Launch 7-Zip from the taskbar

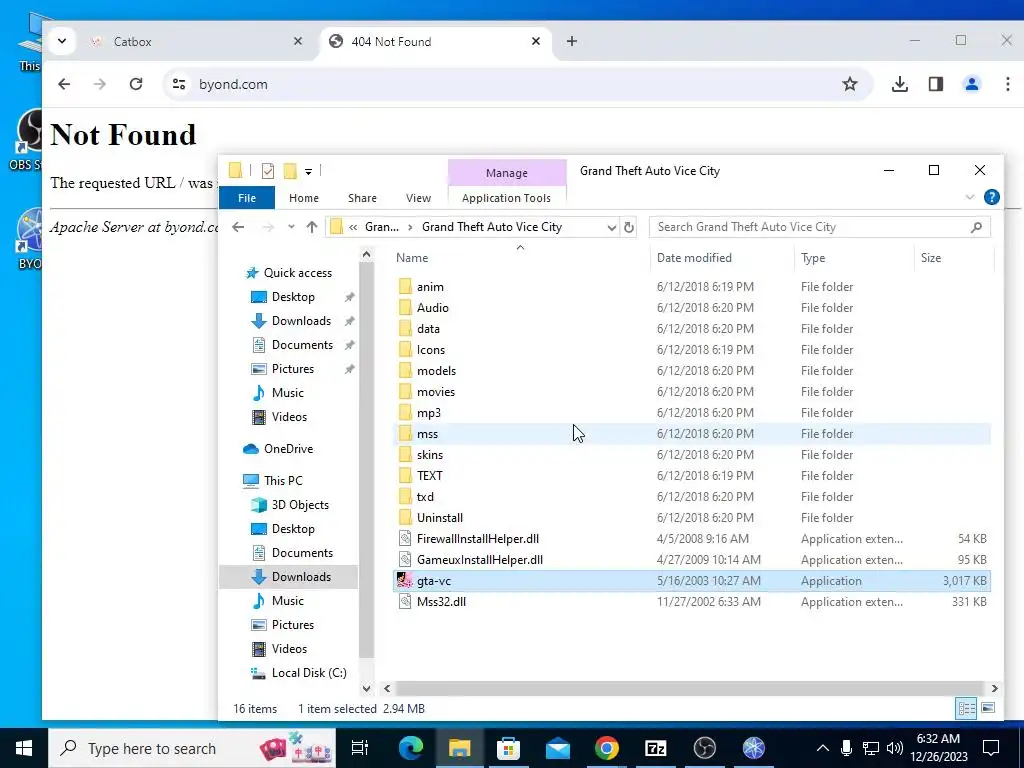tap(655, 748)
